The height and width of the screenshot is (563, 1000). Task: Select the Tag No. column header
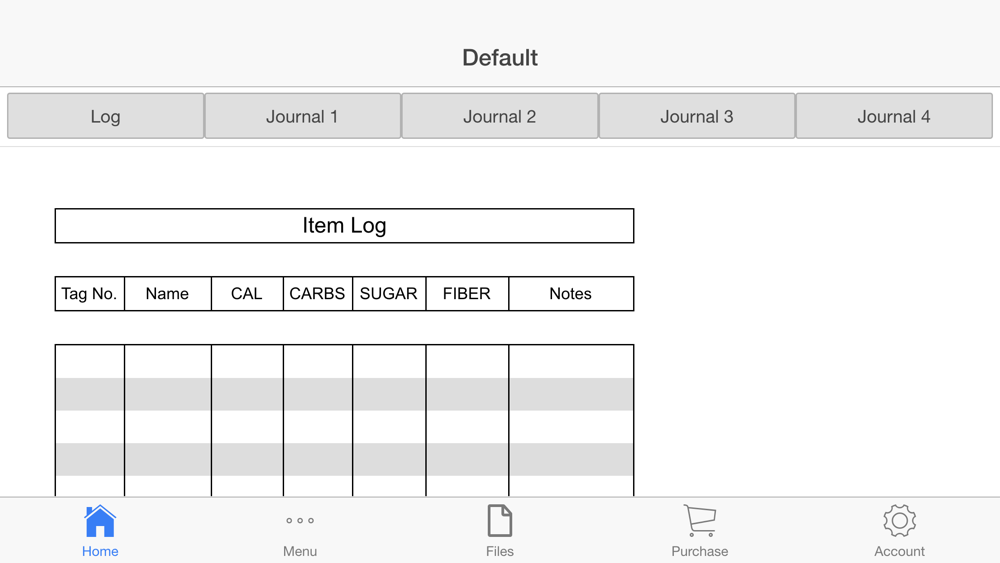point(90,294)
